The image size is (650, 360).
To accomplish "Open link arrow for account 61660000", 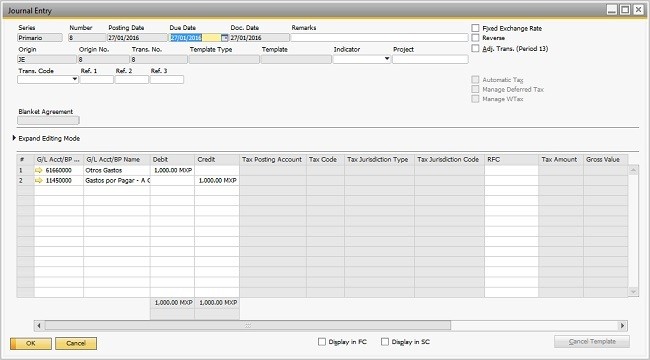I will pyautogui.click(x=39, y=170).
